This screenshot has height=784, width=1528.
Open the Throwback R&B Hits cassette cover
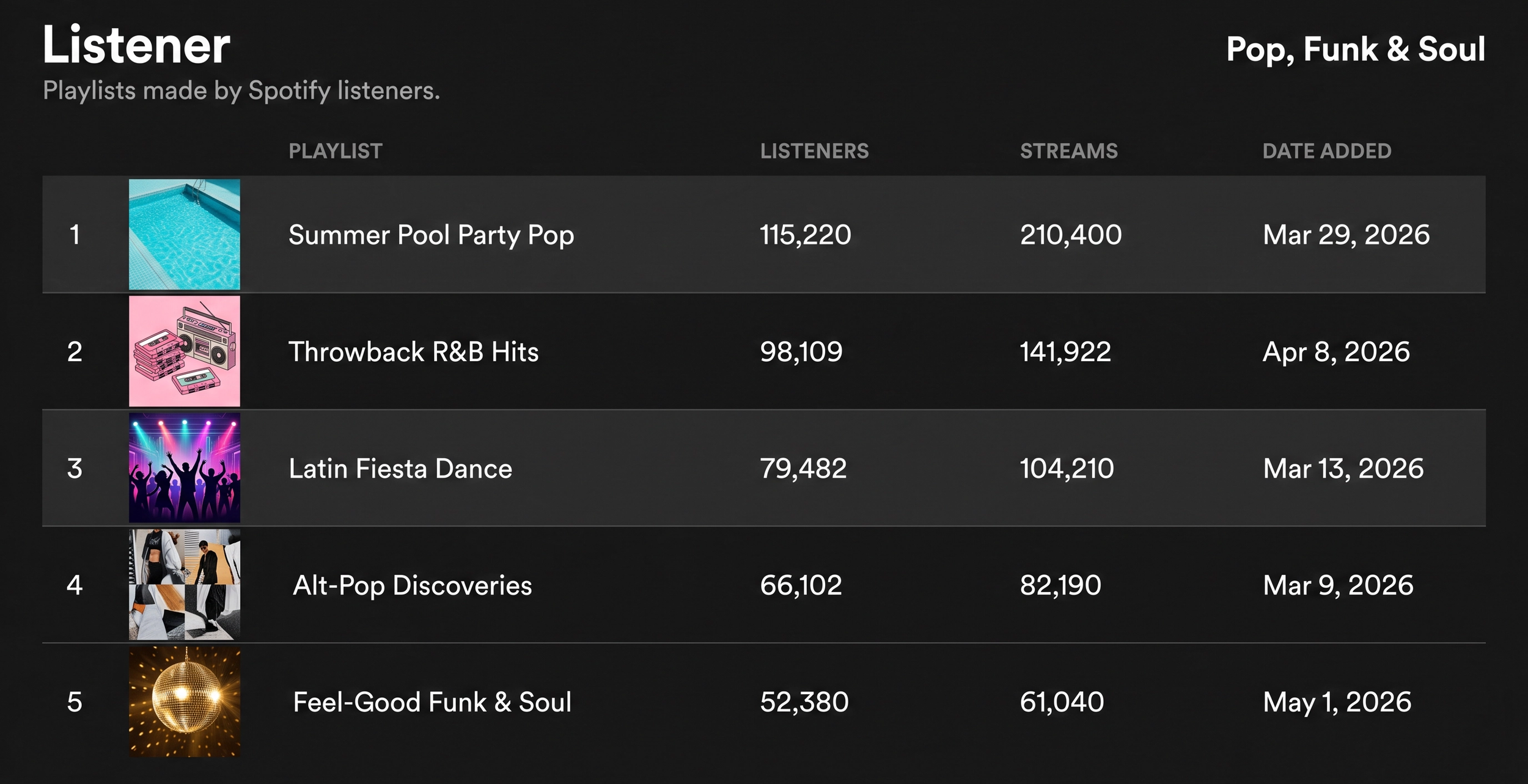point(184,351)
